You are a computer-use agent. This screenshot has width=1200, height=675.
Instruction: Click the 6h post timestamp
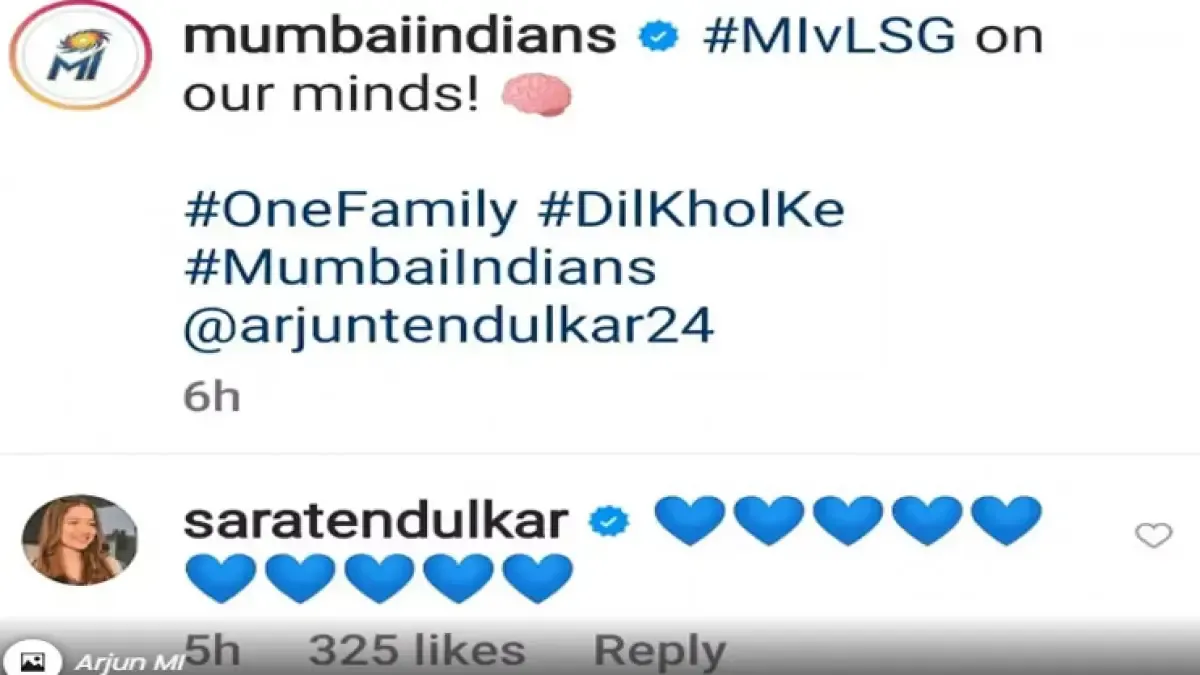pyautogui.click(x=211, y=396)
